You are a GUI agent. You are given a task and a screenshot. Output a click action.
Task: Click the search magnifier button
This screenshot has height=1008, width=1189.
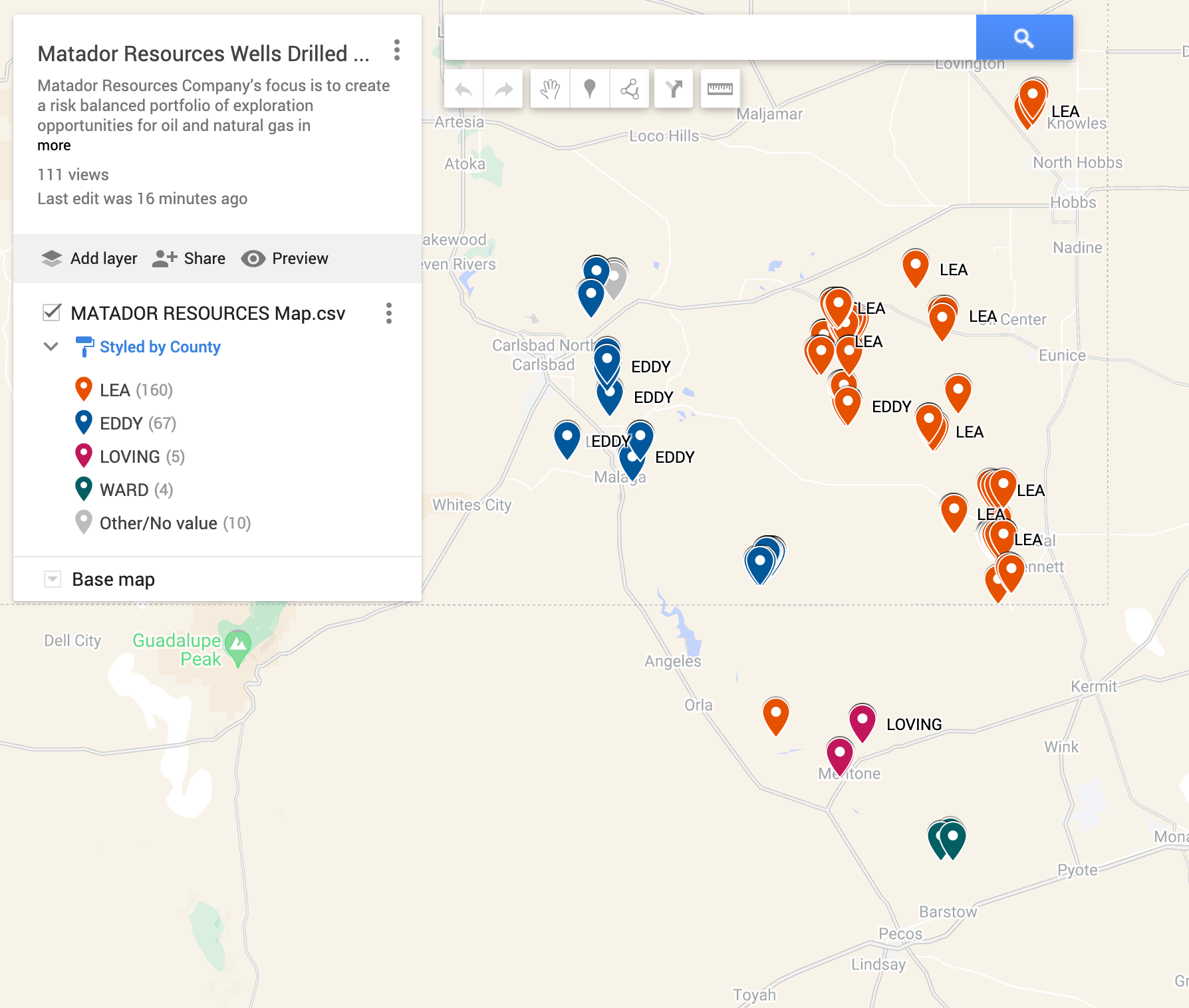pyautogui.click(x=1023, y=38)
